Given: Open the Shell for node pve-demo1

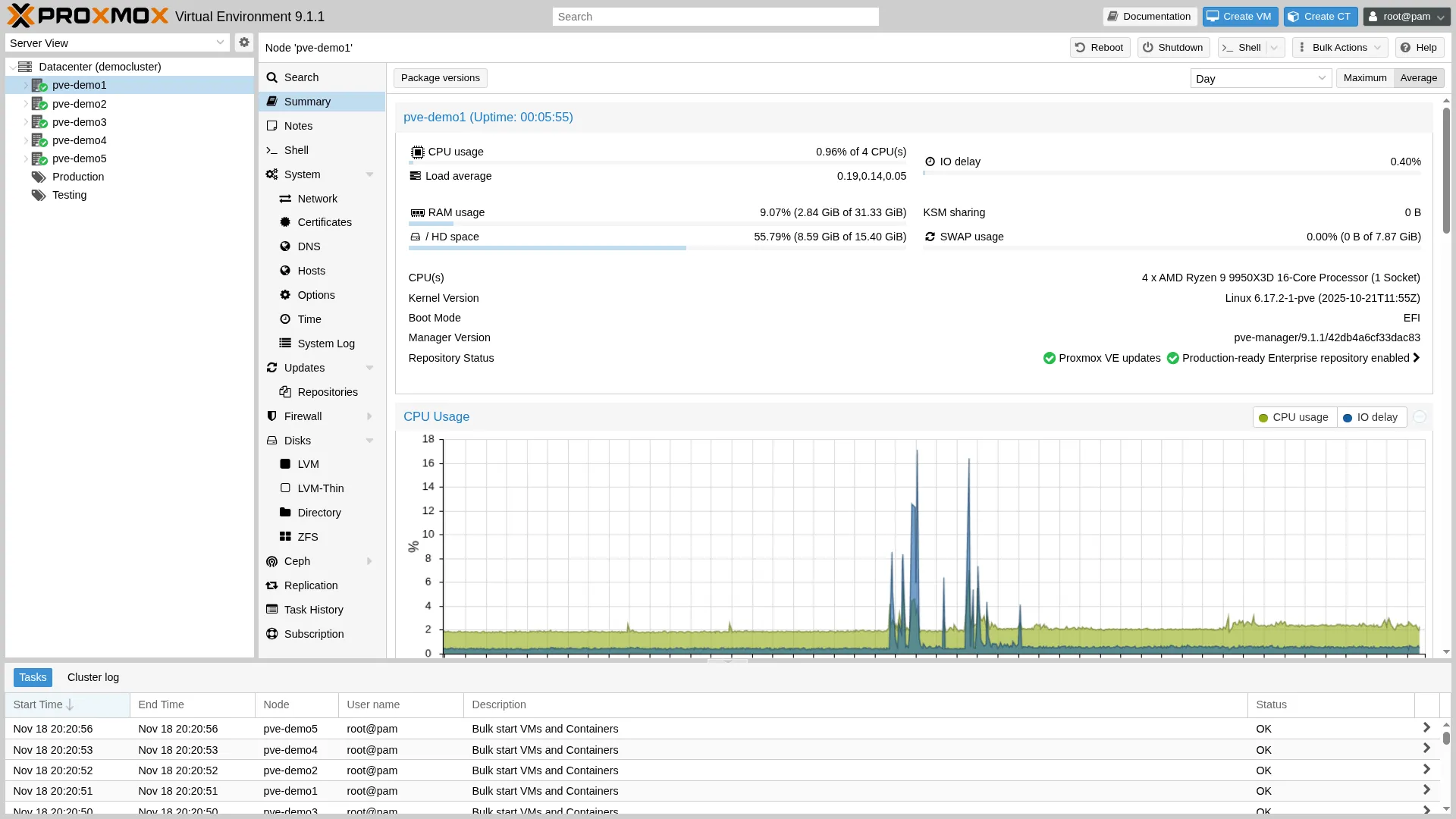Looking at the screenshot, I should tap(295, 149).
